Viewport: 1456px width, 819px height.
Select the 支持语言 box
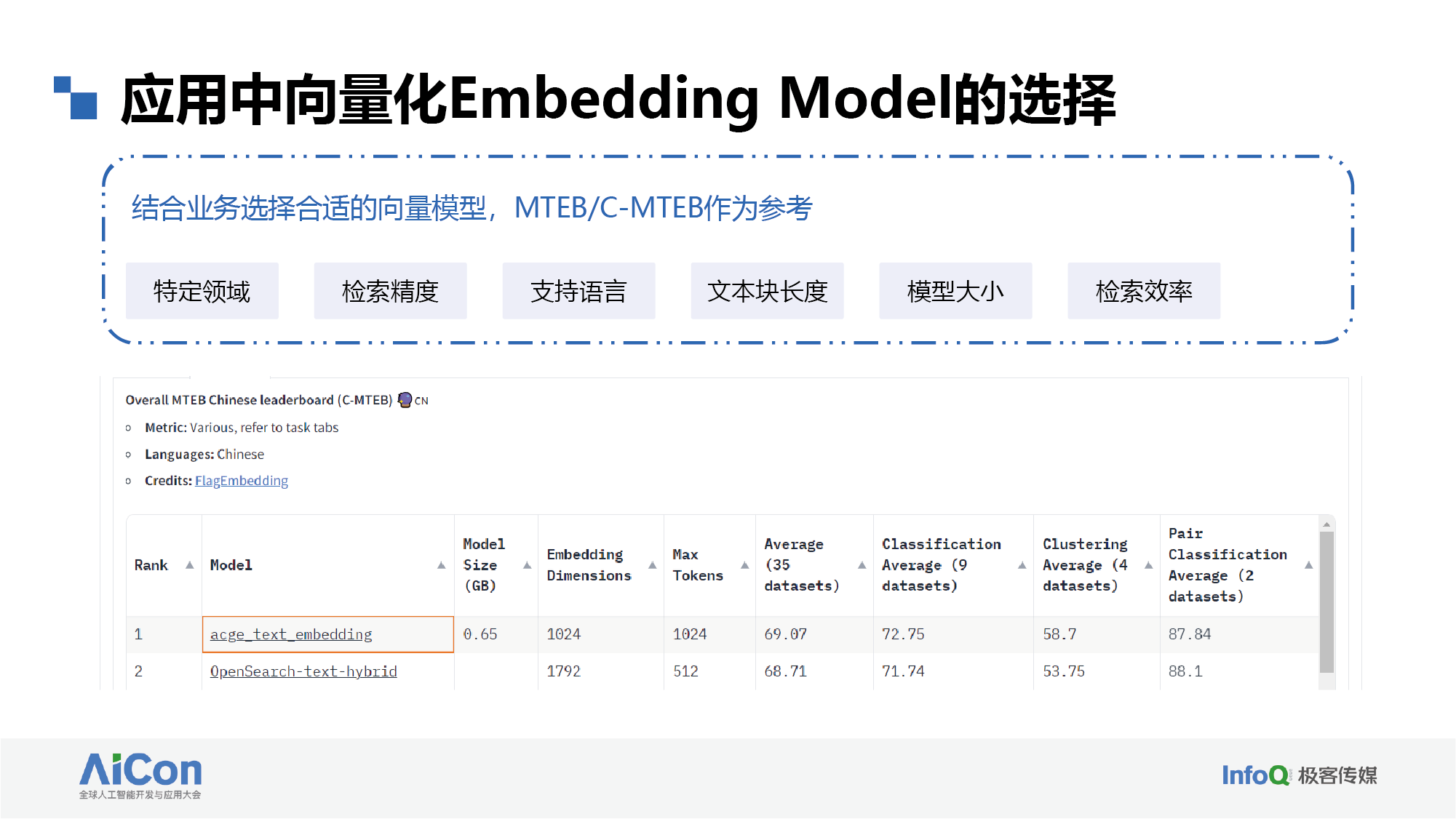[578, 291]
